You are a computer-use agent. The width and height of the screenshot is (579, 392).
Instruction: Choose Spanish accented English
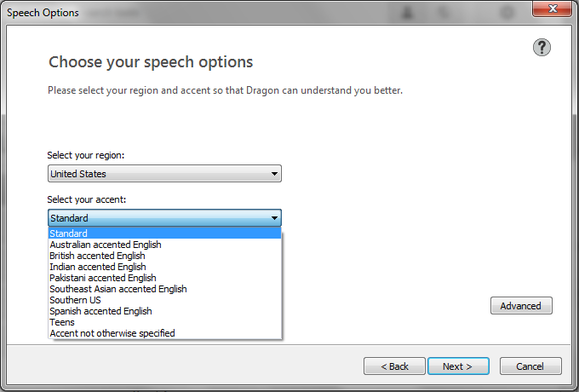click(165, 311)
